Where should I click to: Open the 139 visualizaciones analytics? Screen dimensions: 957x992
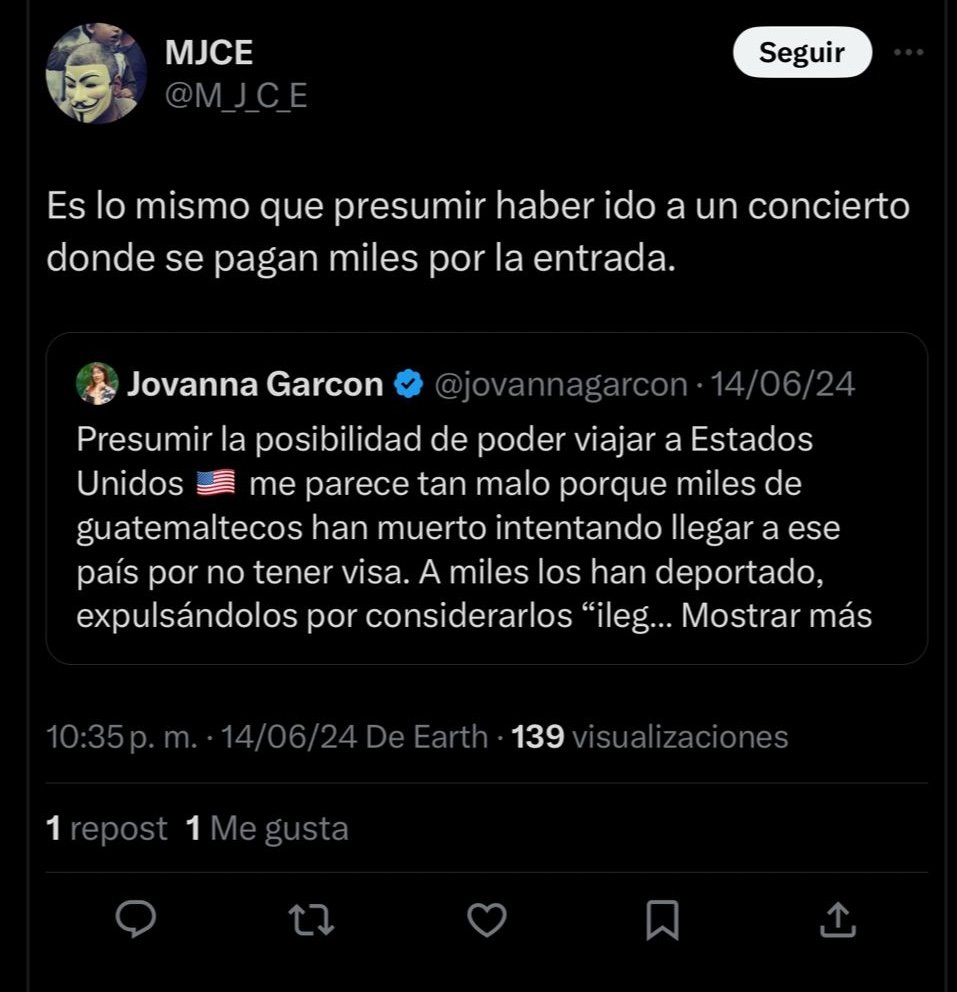click(x=650, y=738)
